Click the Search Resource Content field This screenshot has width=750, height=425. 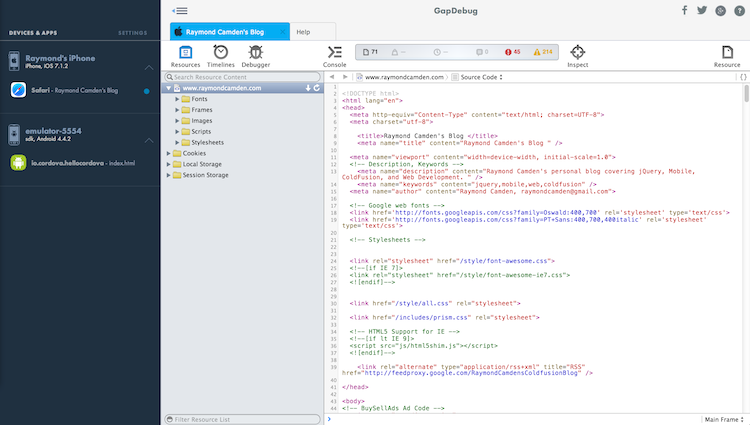point(243,77)
